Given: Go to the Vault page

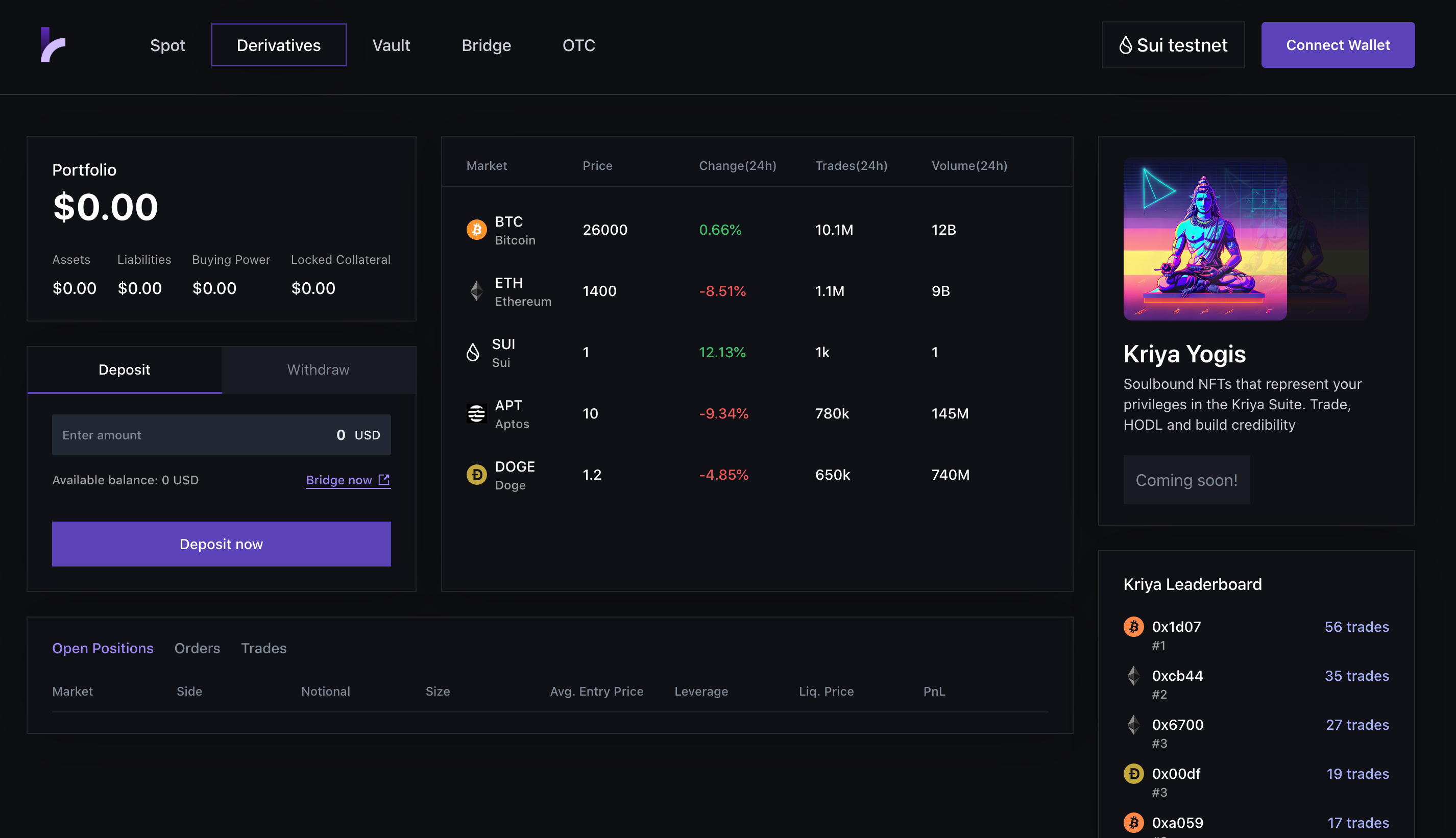Looking at the screenshot, I should pos(391,45).
